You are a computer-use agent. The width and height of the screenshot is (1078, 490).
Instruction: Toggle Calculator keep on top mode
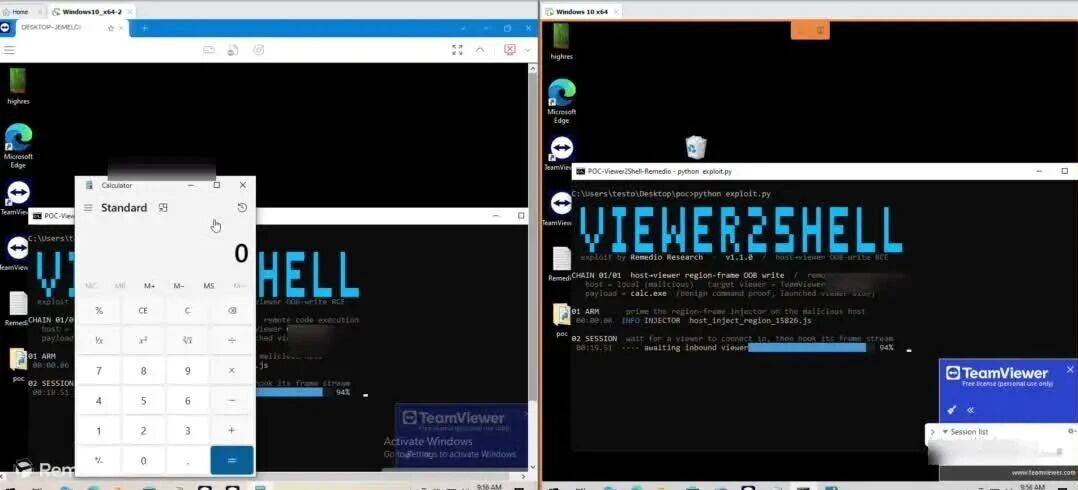click(x=163, y=208)
